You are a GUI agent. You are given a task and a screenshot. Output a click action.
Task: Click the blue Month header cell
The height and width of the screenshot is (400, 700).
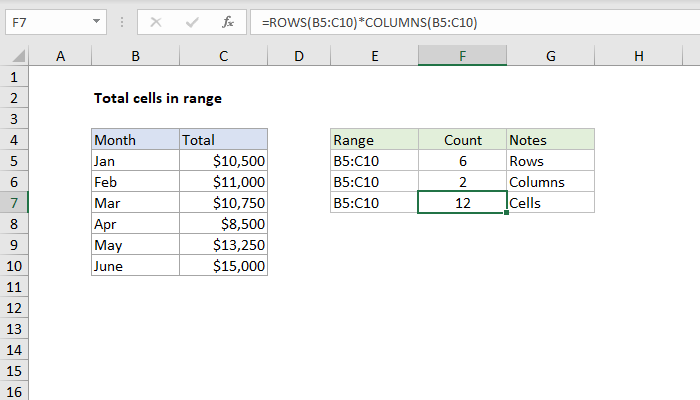click(x=135, y=140)
